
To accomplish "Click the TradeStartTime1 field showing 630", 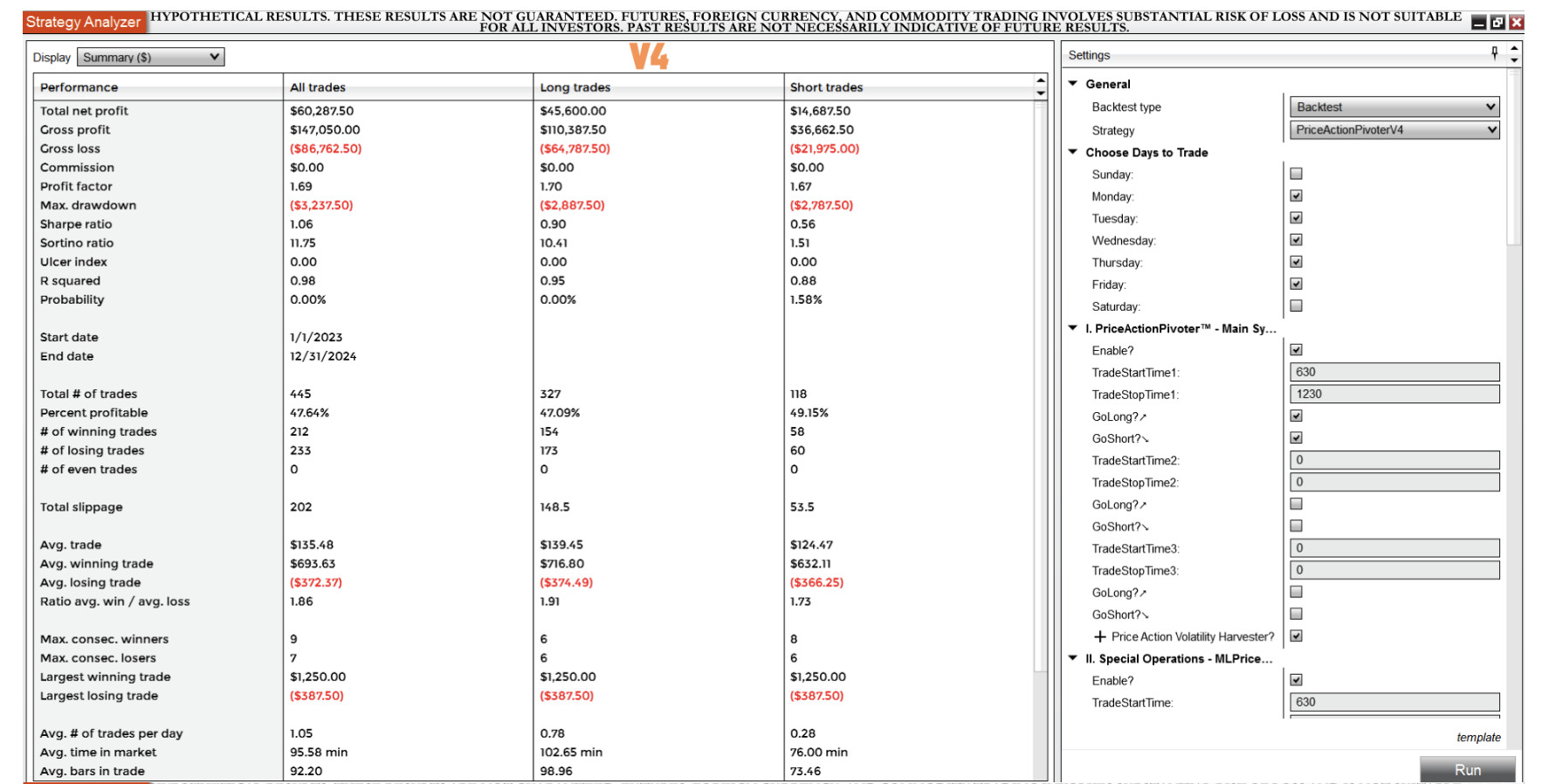I will (1394, 372).
